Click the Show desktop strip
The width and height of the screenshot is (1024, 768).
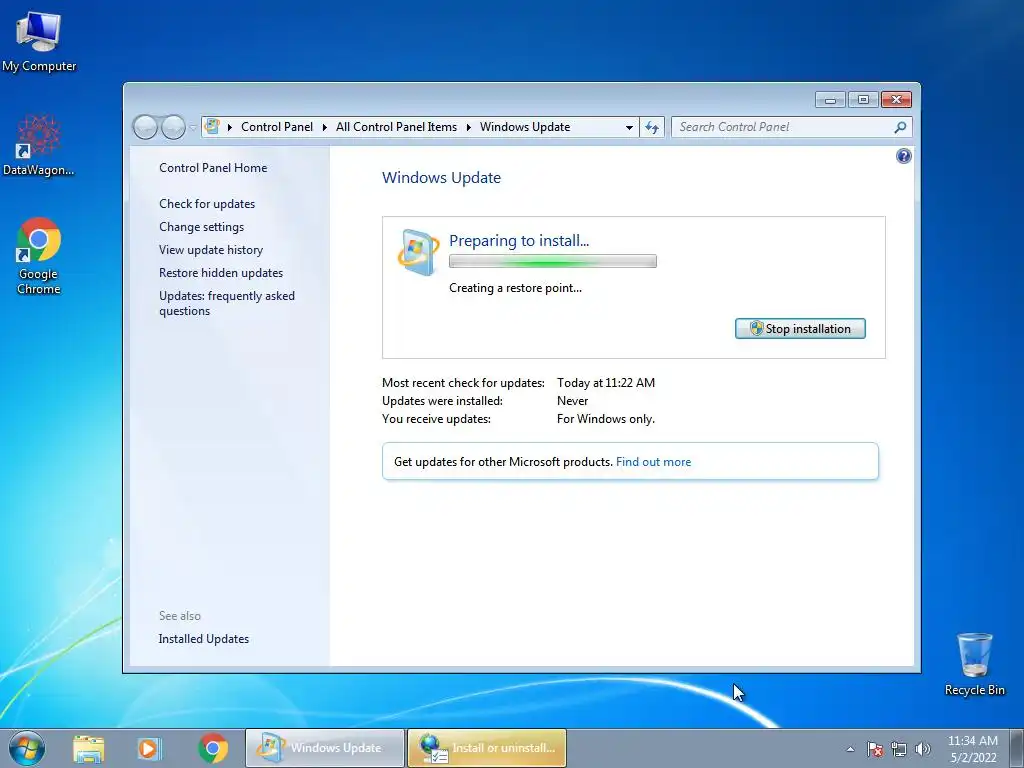(1017, 748)
